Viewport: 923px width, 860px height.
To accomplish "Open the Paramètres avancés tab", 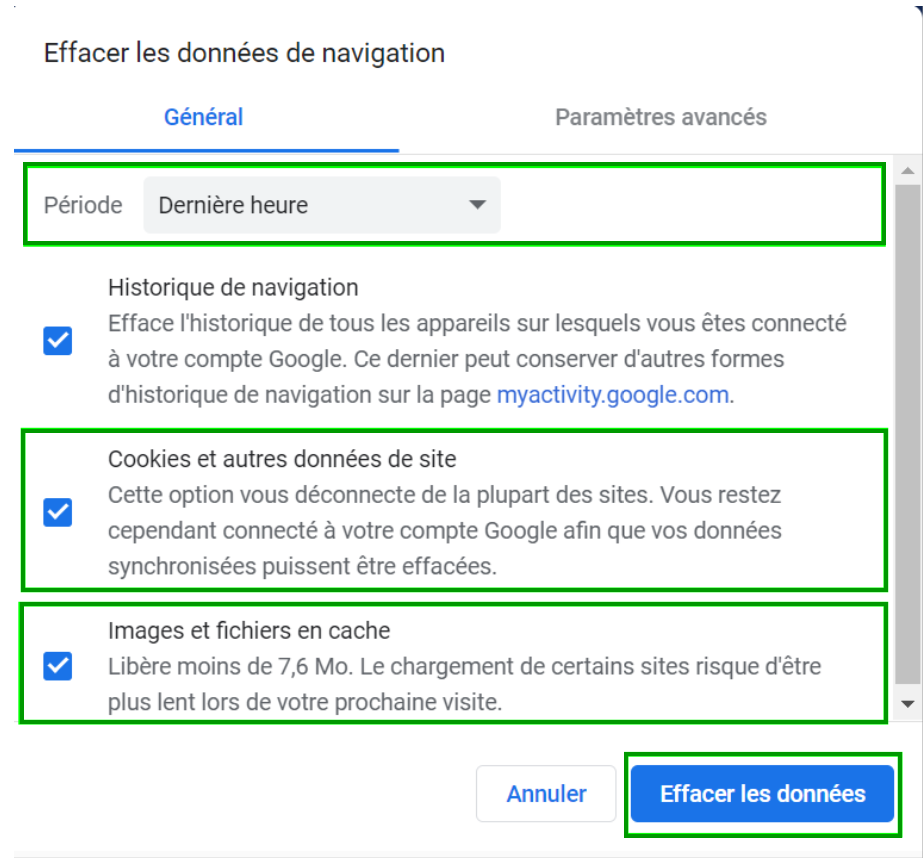I will click(660, 117).
